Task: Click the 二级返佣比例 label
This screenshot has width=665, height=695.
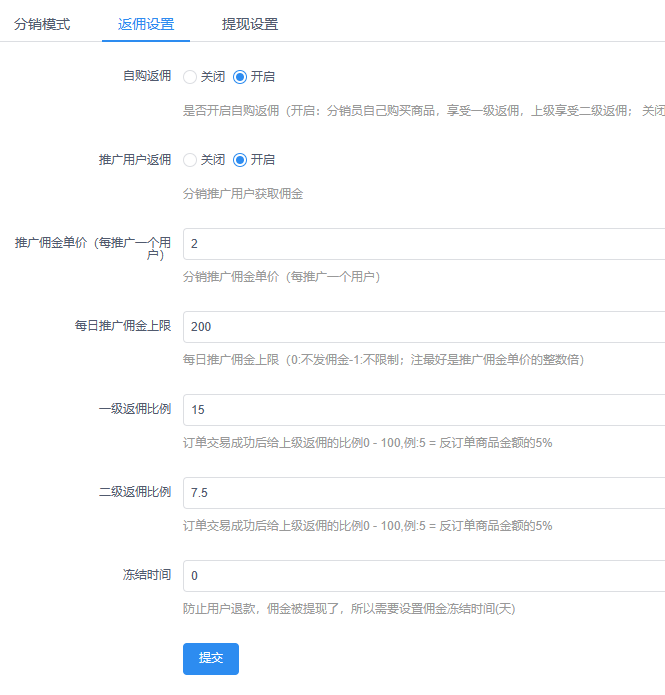Action: 135,492
